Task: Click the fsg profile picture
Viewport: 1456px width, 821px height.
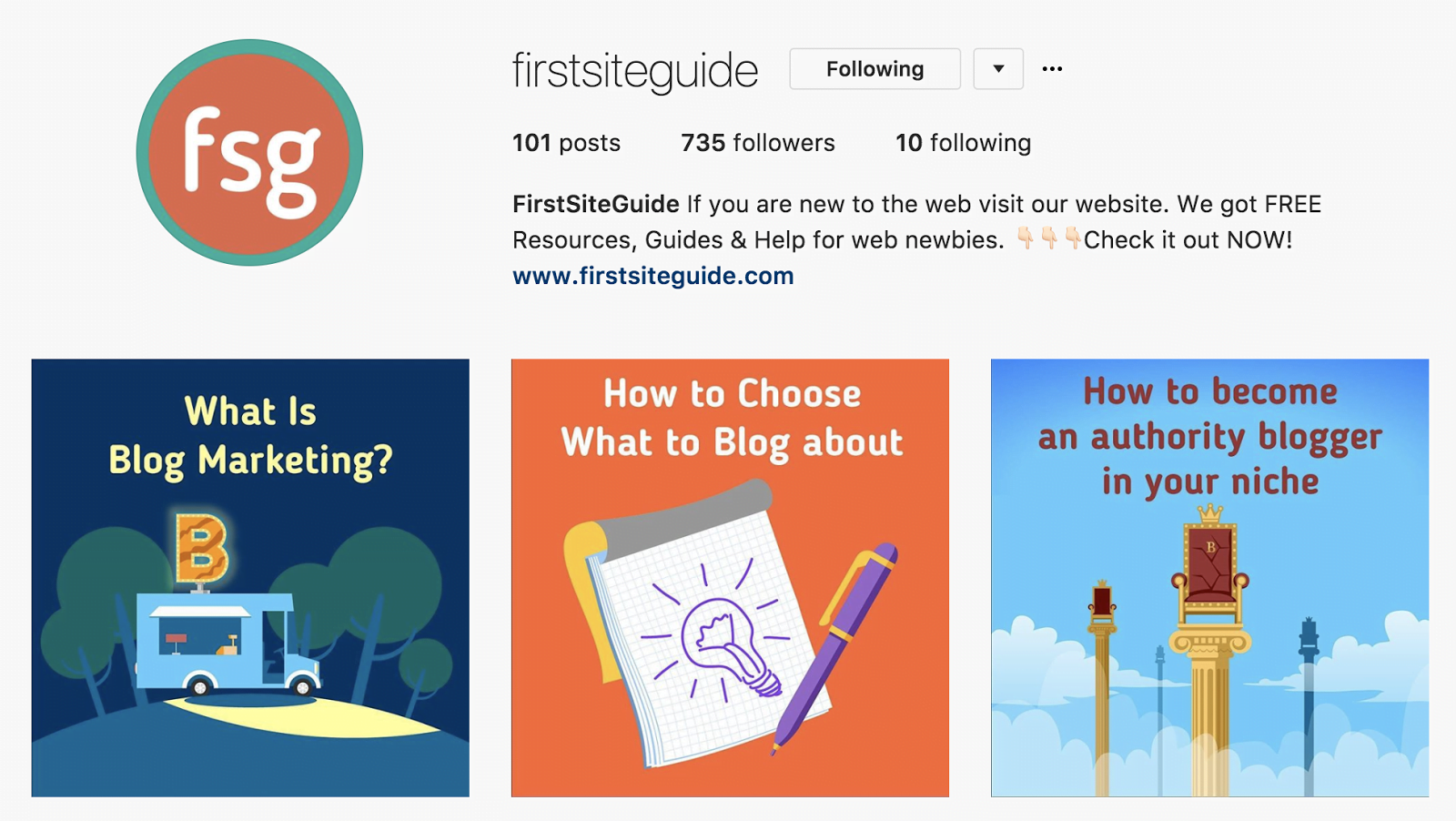Action: (249, 153)
